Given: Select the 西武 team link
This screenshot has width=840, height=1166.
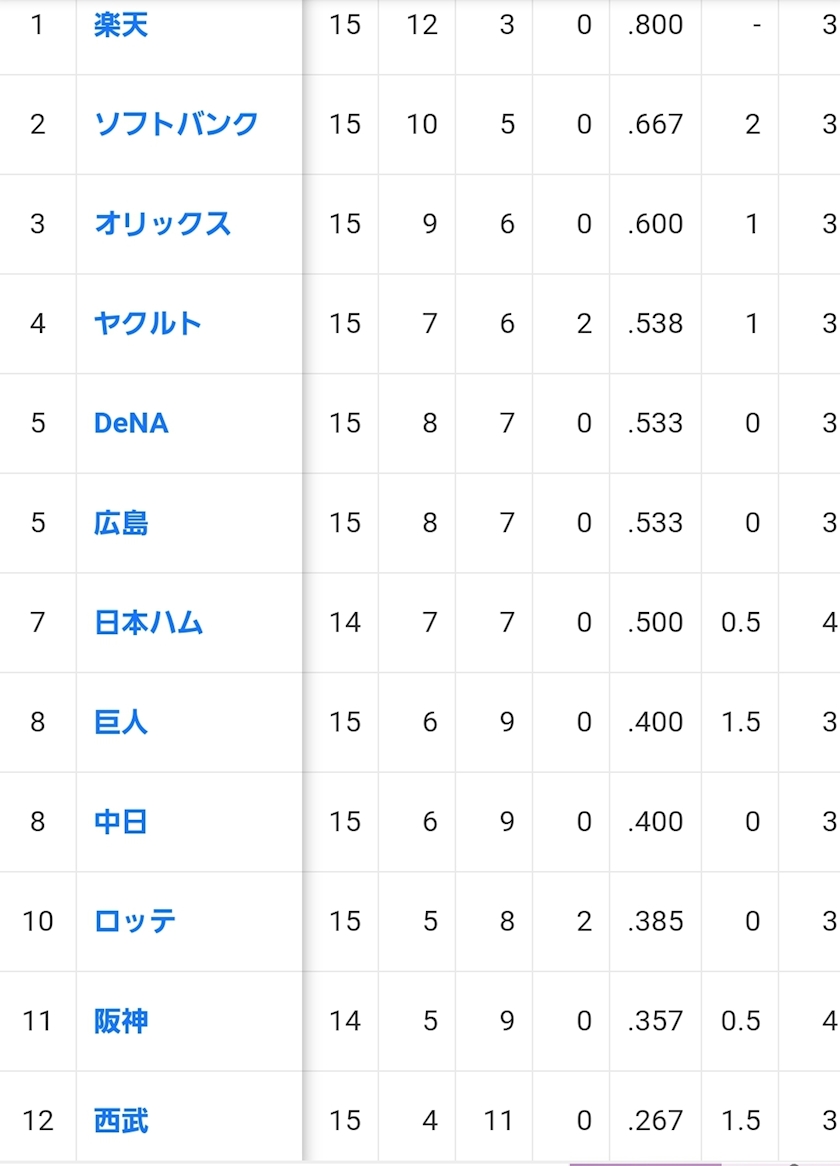Looking at the screenshot, I should (x=121, y=1121).
